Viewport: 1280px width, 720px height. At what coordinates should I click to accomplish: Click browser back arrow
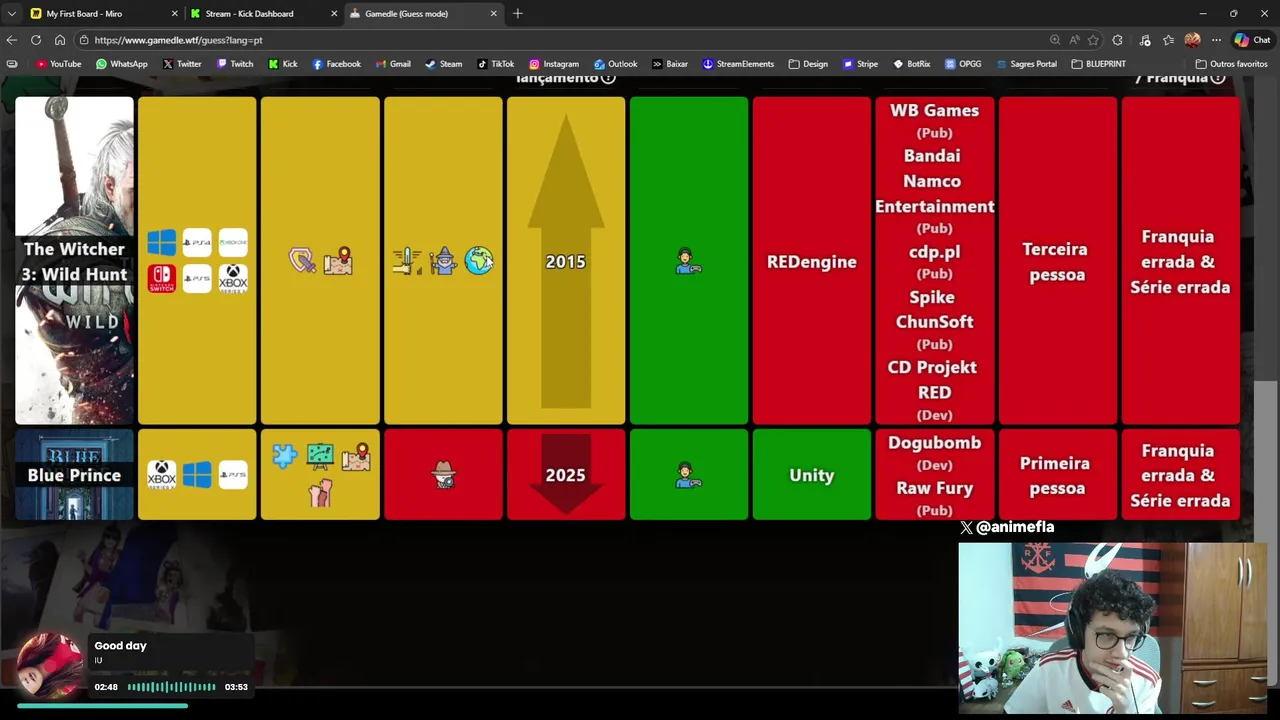coord(12,40)
